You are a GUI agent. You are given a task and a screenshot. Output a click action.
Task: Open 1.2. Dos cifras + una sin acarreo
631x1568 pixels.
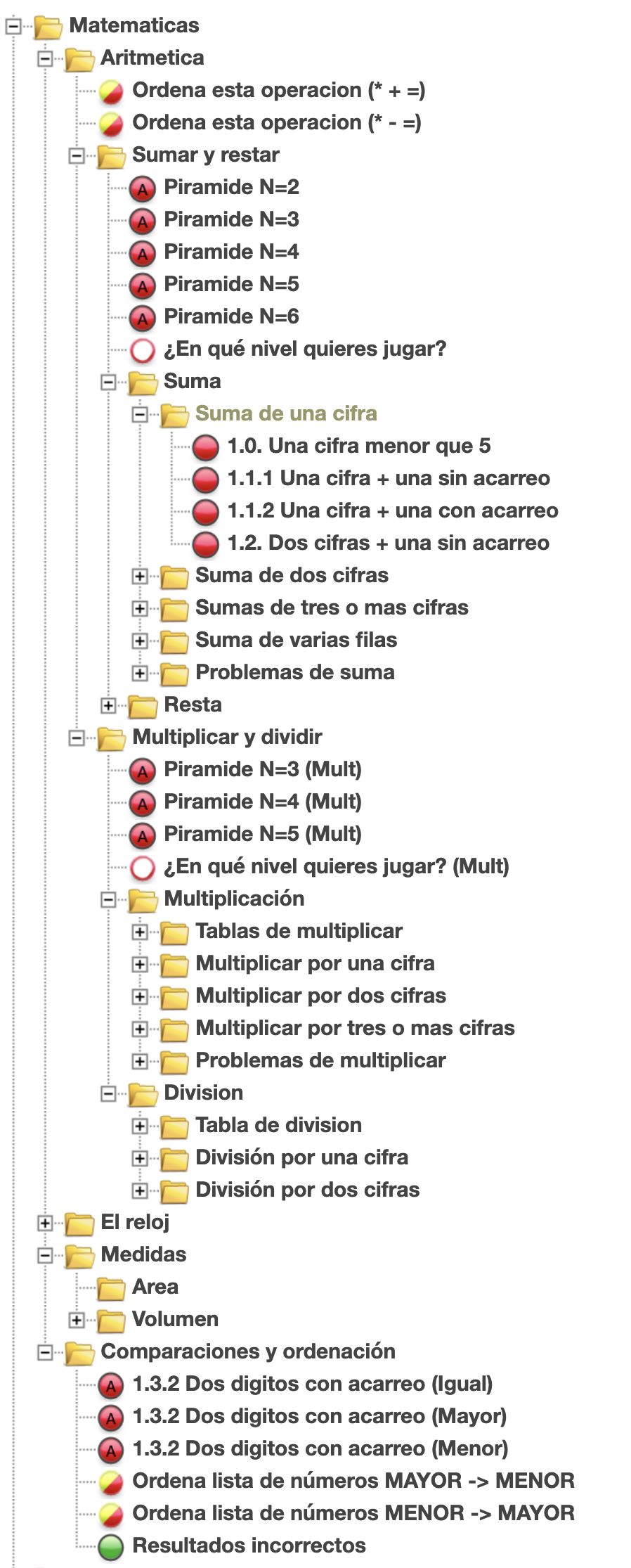[388, 543]
